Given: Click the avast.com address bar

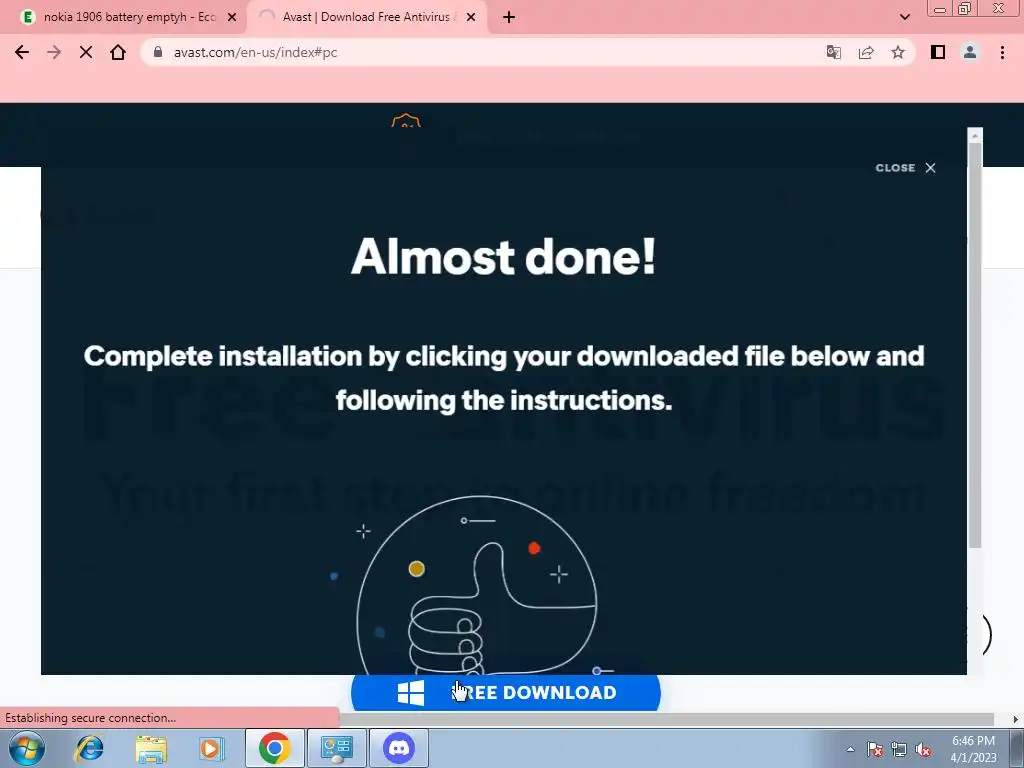Looking at the screenshot, I should coord(483,52).
